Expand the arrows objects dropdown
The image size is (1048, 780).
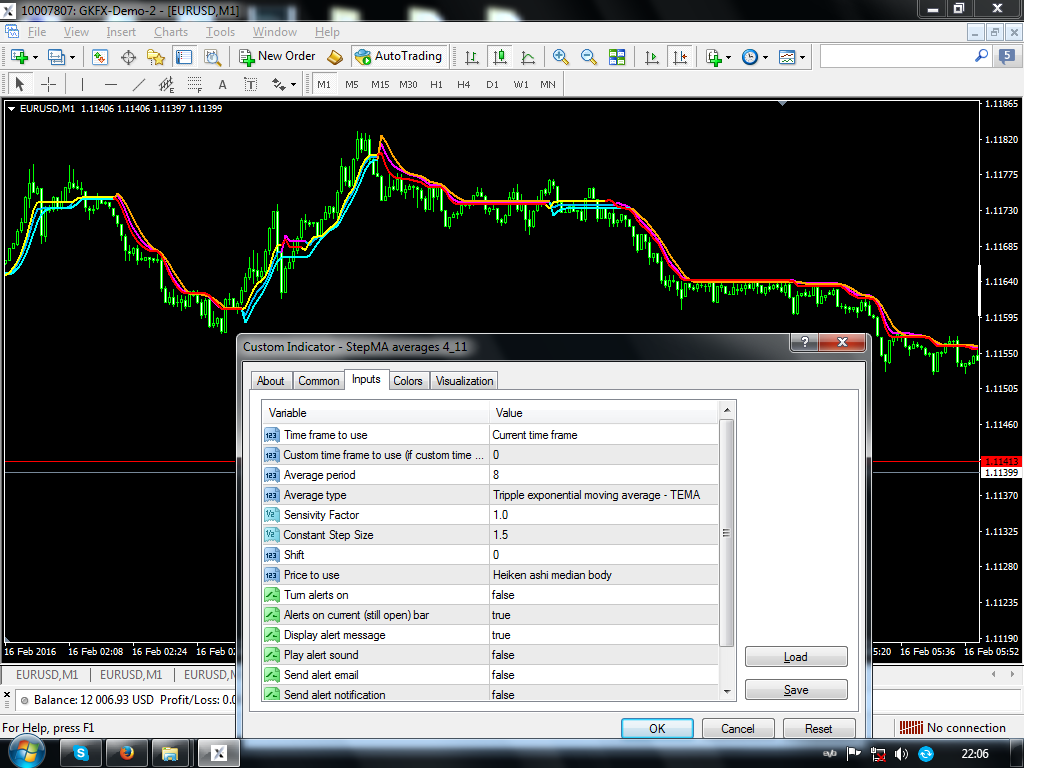click(293, 85)
